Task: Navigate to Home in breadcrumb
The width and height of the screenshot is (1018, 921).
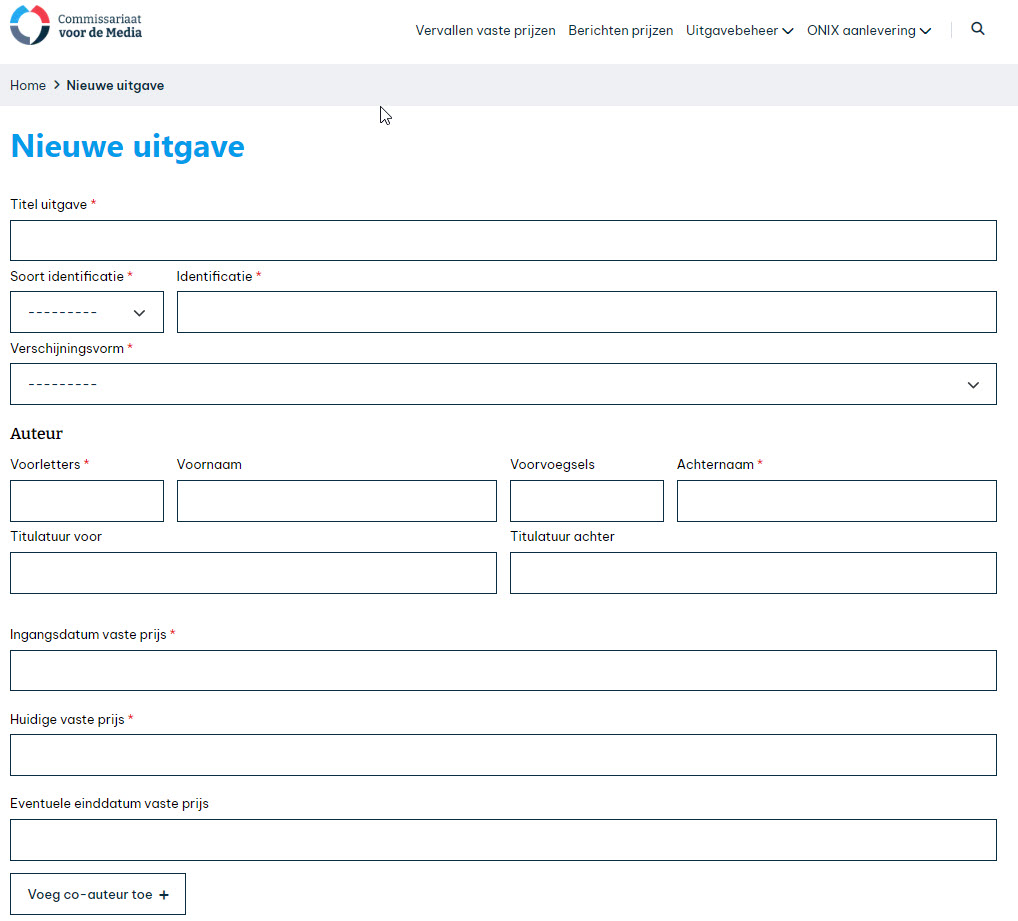Action: [28, 86]
